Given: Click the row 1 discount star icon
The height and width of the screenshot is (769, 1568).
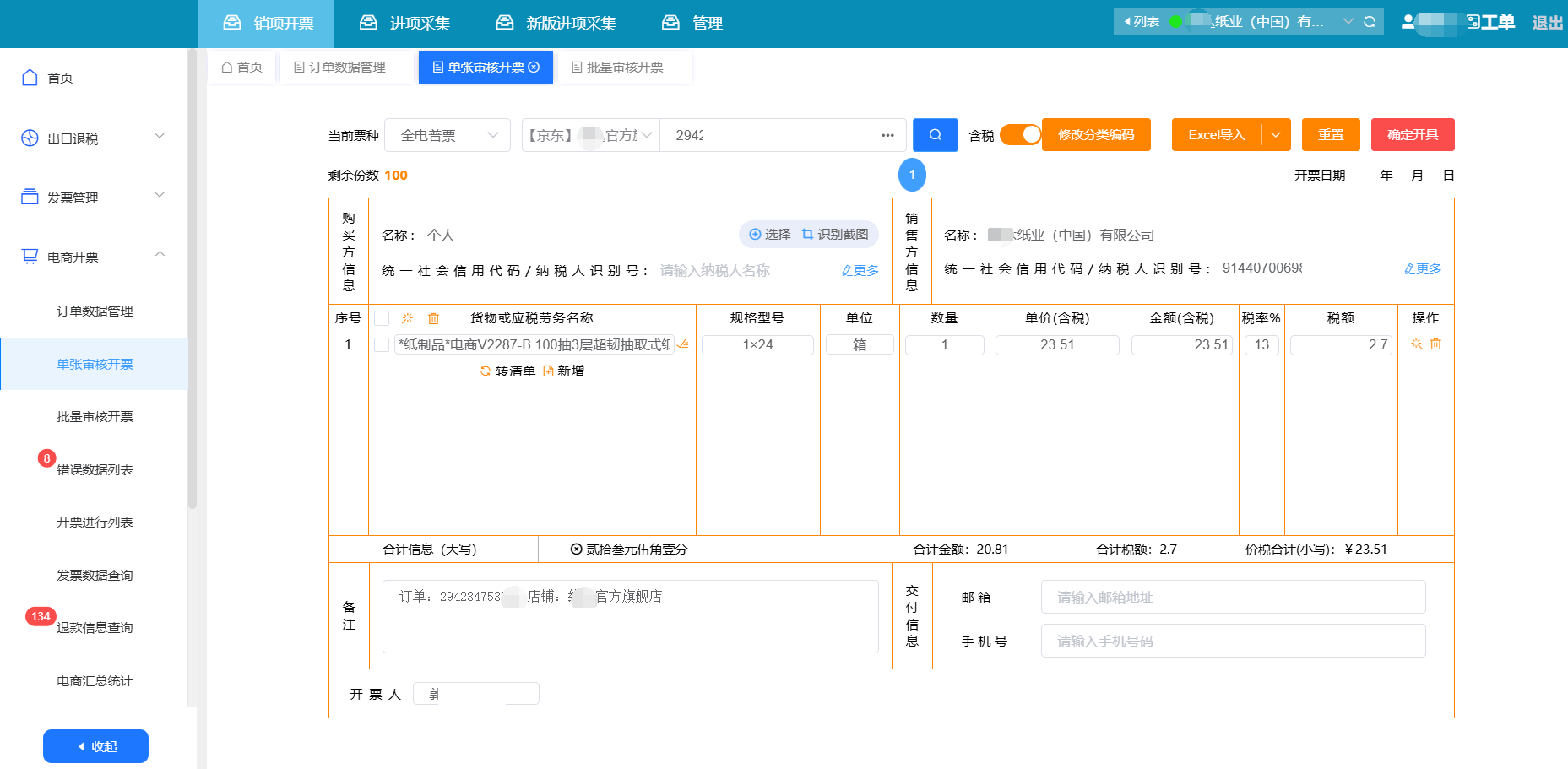Looking at the screenshot, I should [x=1416, y=344].
